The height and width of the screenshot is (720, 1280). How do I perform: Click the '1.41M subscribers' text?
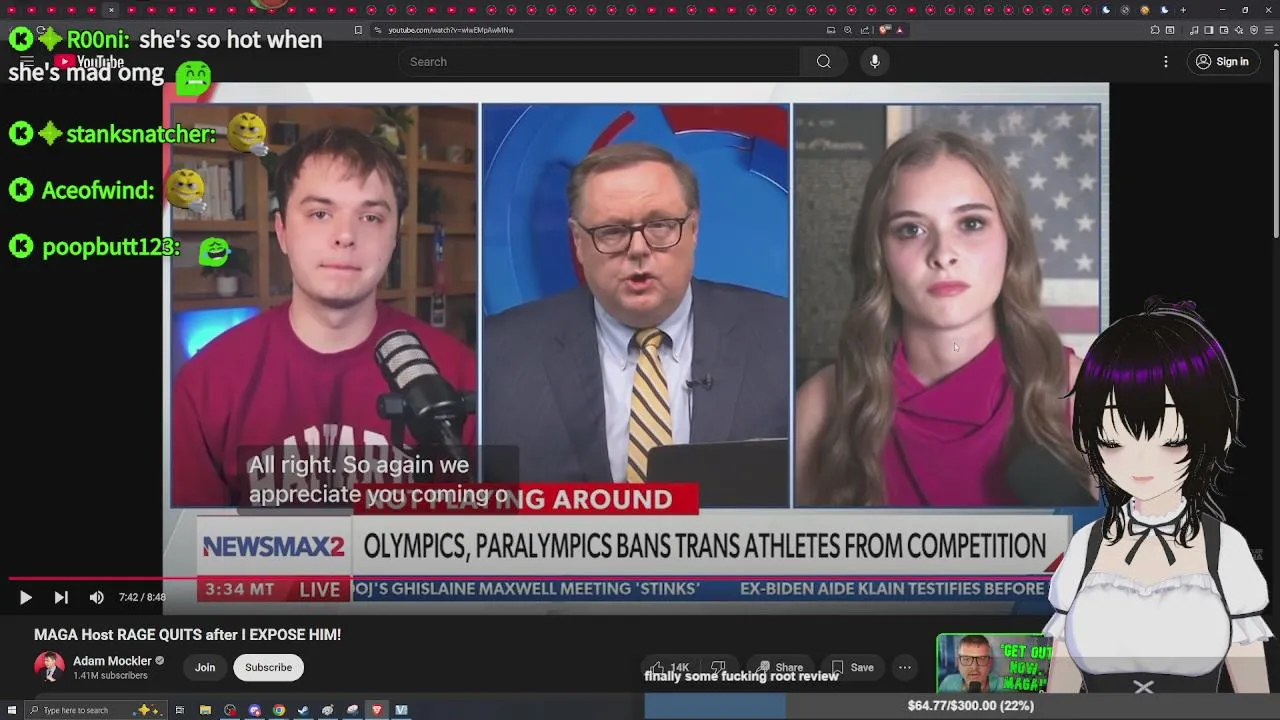click(110, 676)
